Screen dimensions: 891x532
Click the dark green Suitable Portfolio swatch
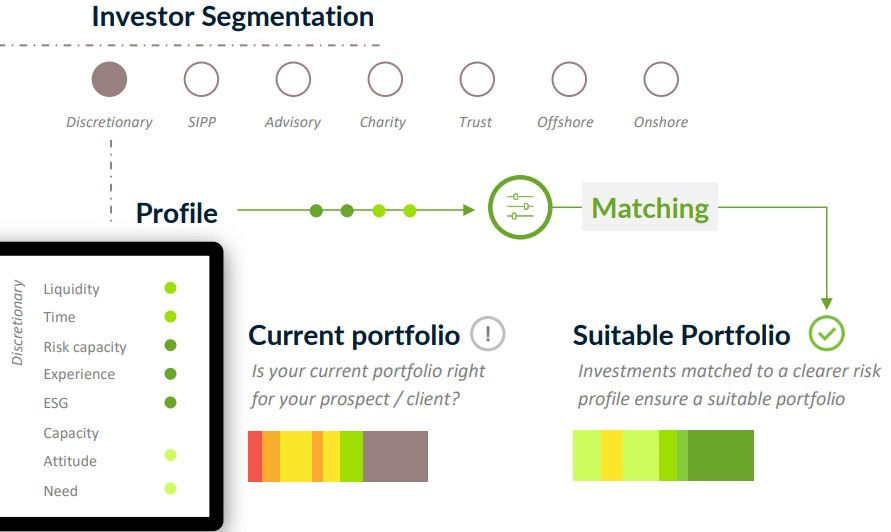pyautogui.click(x=720, y=455)
